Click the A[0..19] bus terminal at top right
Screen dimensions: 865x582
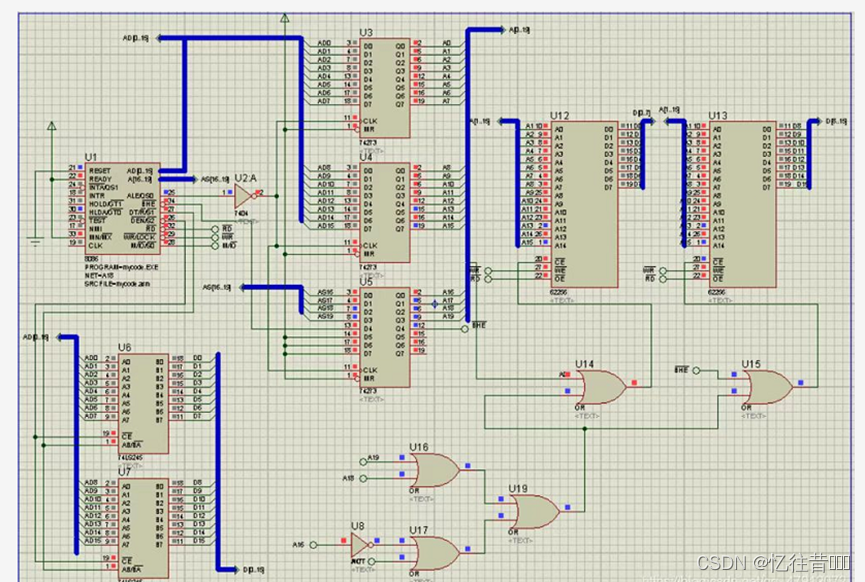pyautogui.click(x=502, y=30)
